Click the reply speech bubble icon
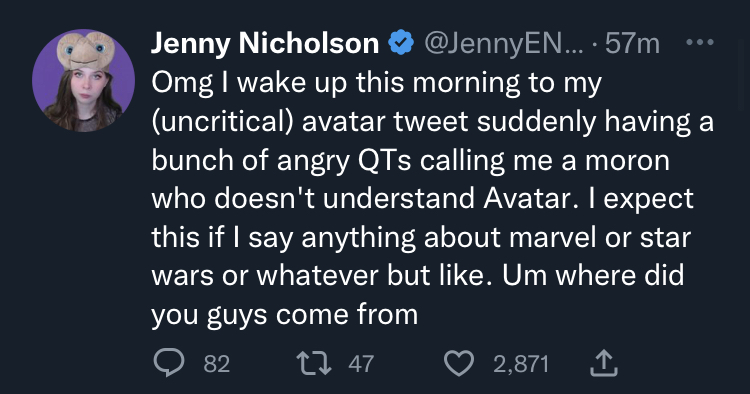 pos(168,363)
